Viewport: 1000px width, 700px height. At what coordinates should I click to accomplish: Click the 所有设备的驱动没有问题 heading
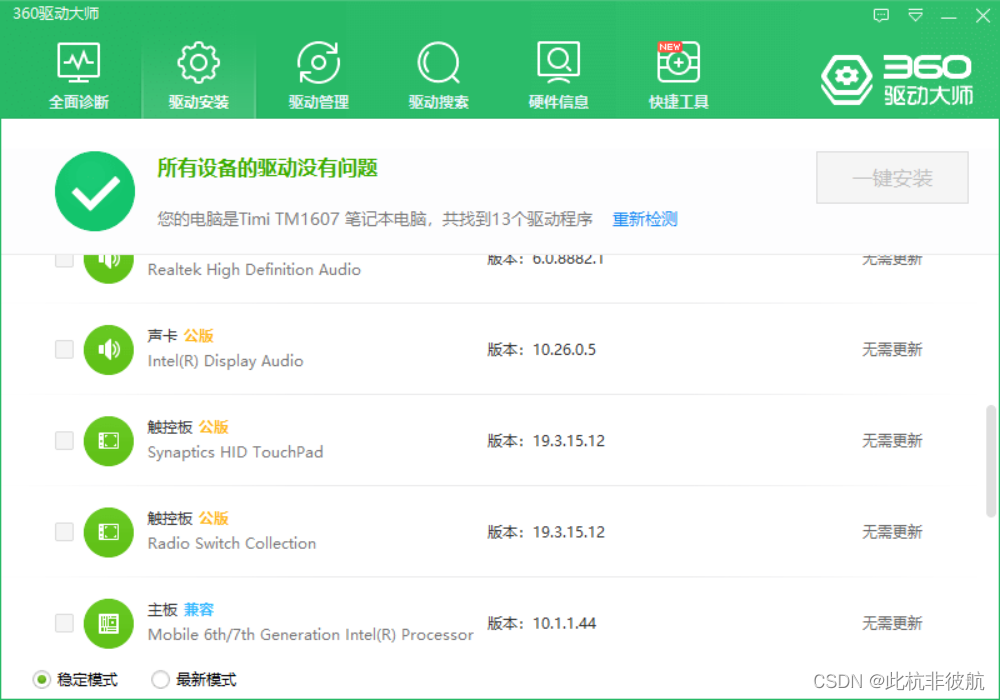(267, 168)
